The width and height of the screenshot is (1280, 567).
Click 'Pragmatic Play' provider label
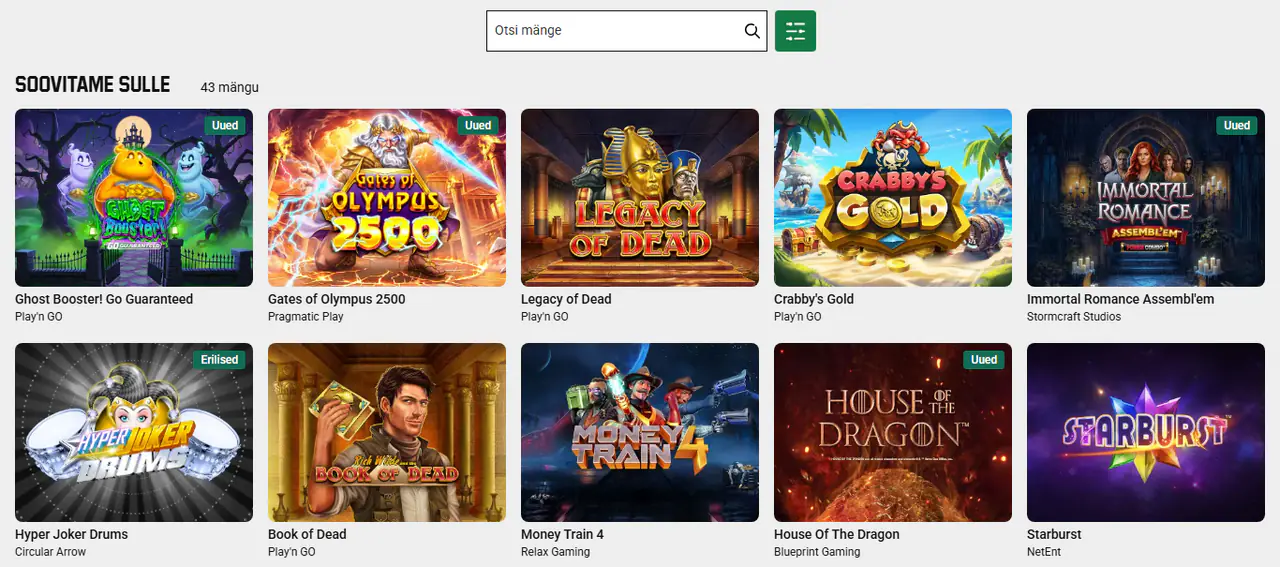(306, 317)
